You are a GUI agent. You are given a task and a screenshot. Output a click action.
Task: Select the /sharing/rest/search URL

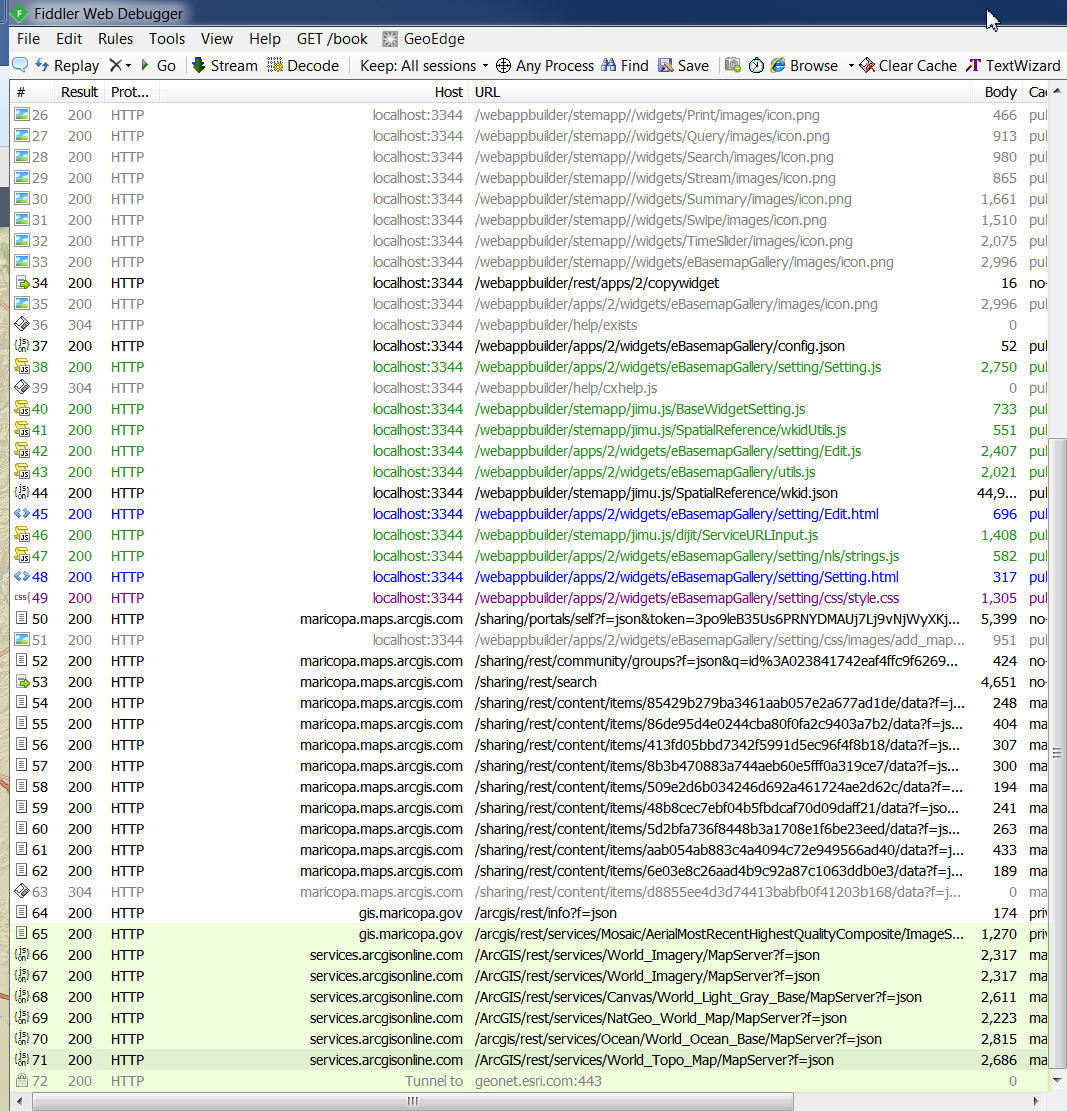click(x=536, y=682)
